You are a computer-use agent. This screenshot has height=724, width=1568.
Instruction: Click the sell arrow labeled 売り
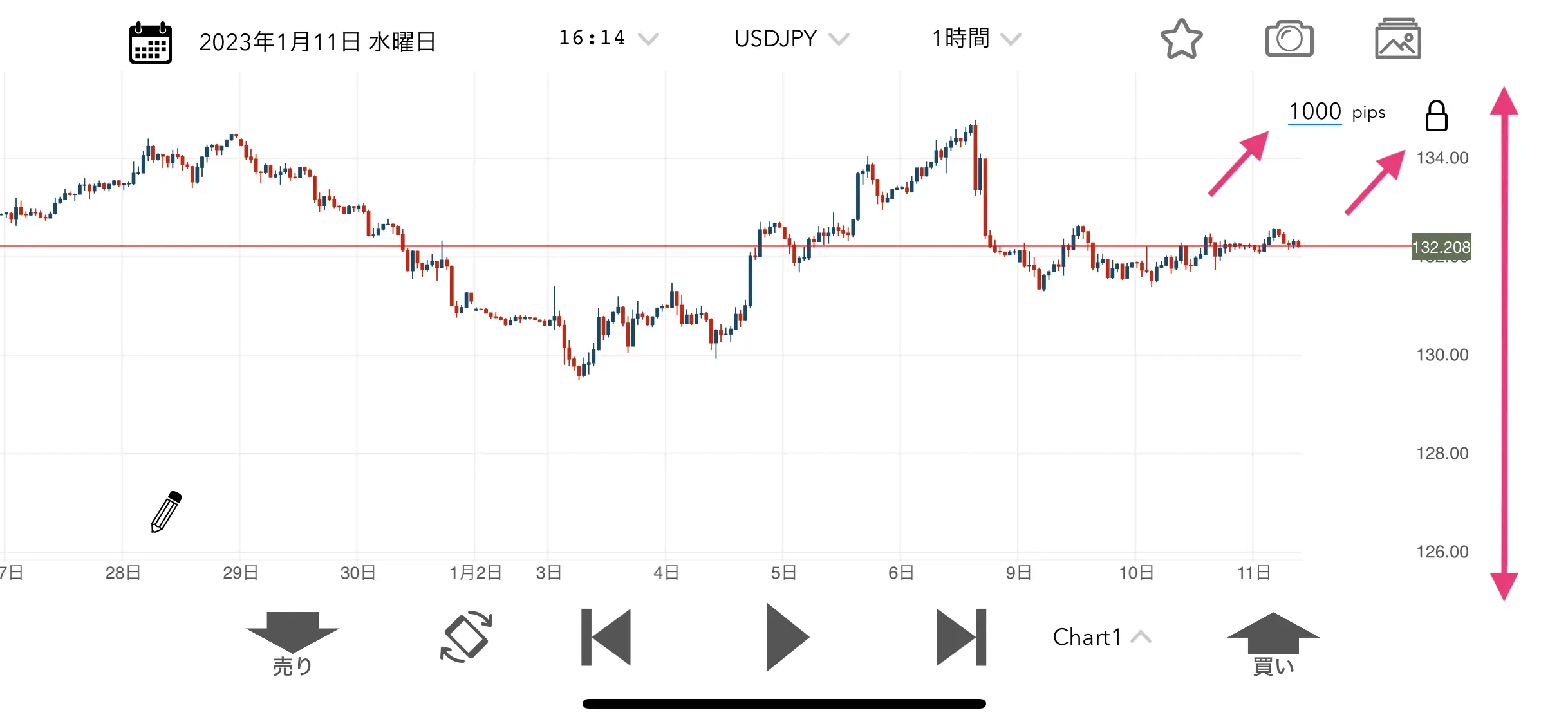292,644
